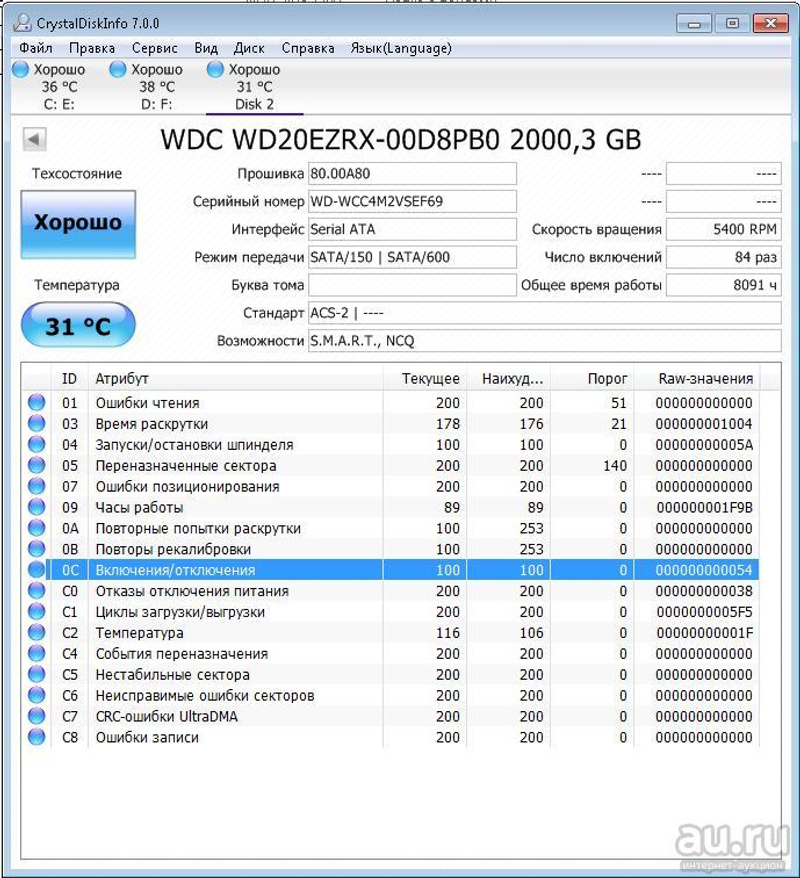This screenshot has width=800, height=878.
Task: Click status orb of Включения/отключения row
Action: coord(37,570)
